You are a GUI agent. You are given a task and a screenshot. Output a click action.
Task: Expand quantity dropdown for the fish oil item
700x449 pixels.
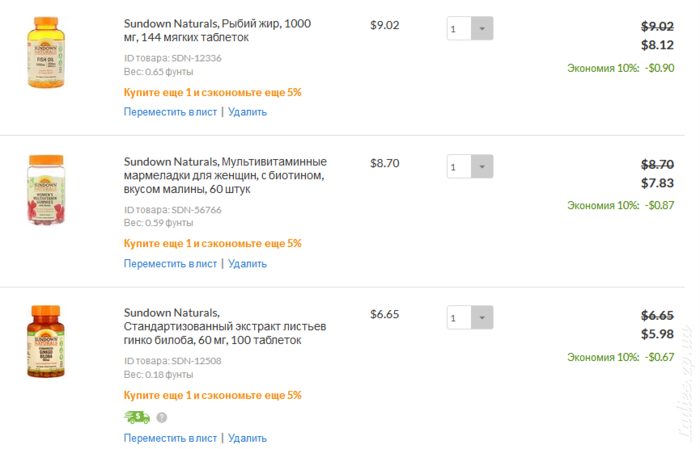(x=482, y=29)
